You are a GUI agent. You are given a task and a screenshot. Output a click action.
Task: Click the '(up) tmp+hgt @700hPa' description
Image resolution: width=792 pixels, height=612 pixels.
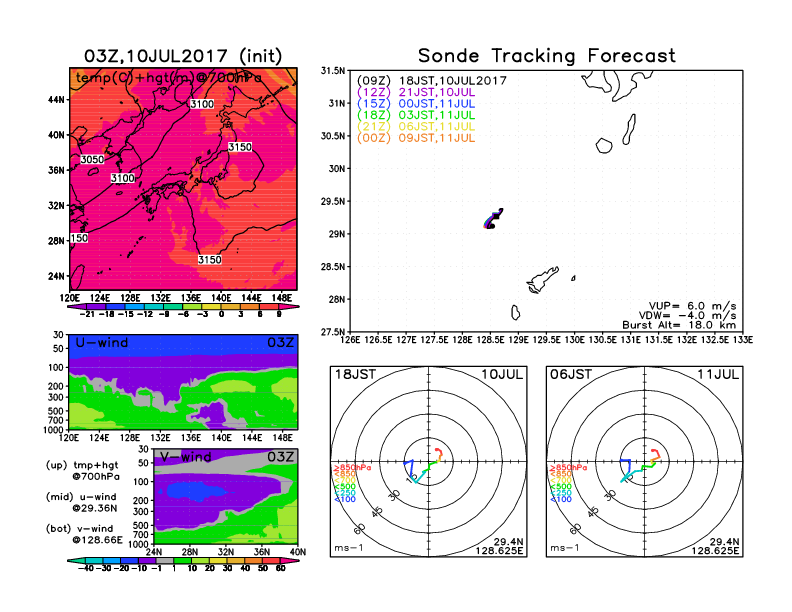point(82,471)
